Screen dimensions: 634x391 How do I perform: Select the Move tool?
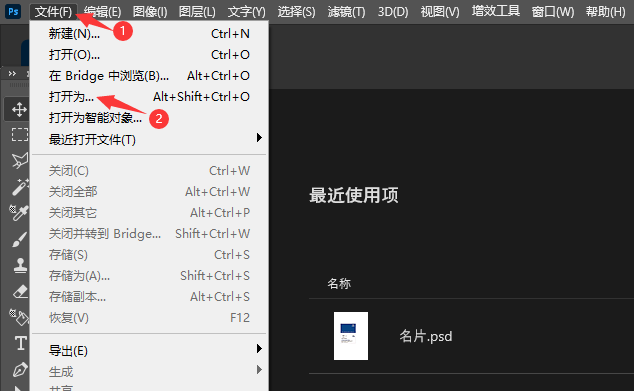(19, 110)
